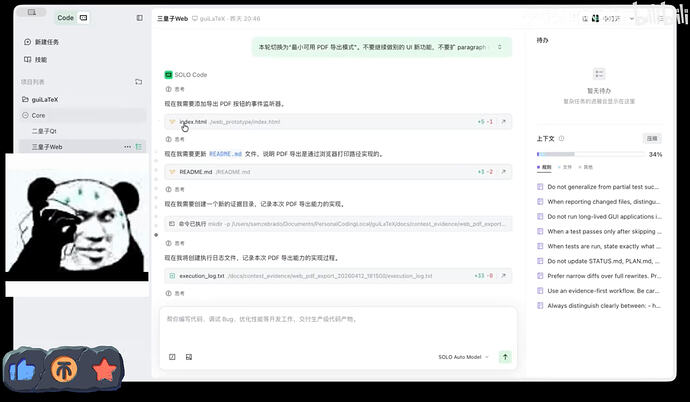The width and height of the screenshot is (690, 402).
Task: Expand the guiLaTeX project folder
Action: (x=26, y=99)
